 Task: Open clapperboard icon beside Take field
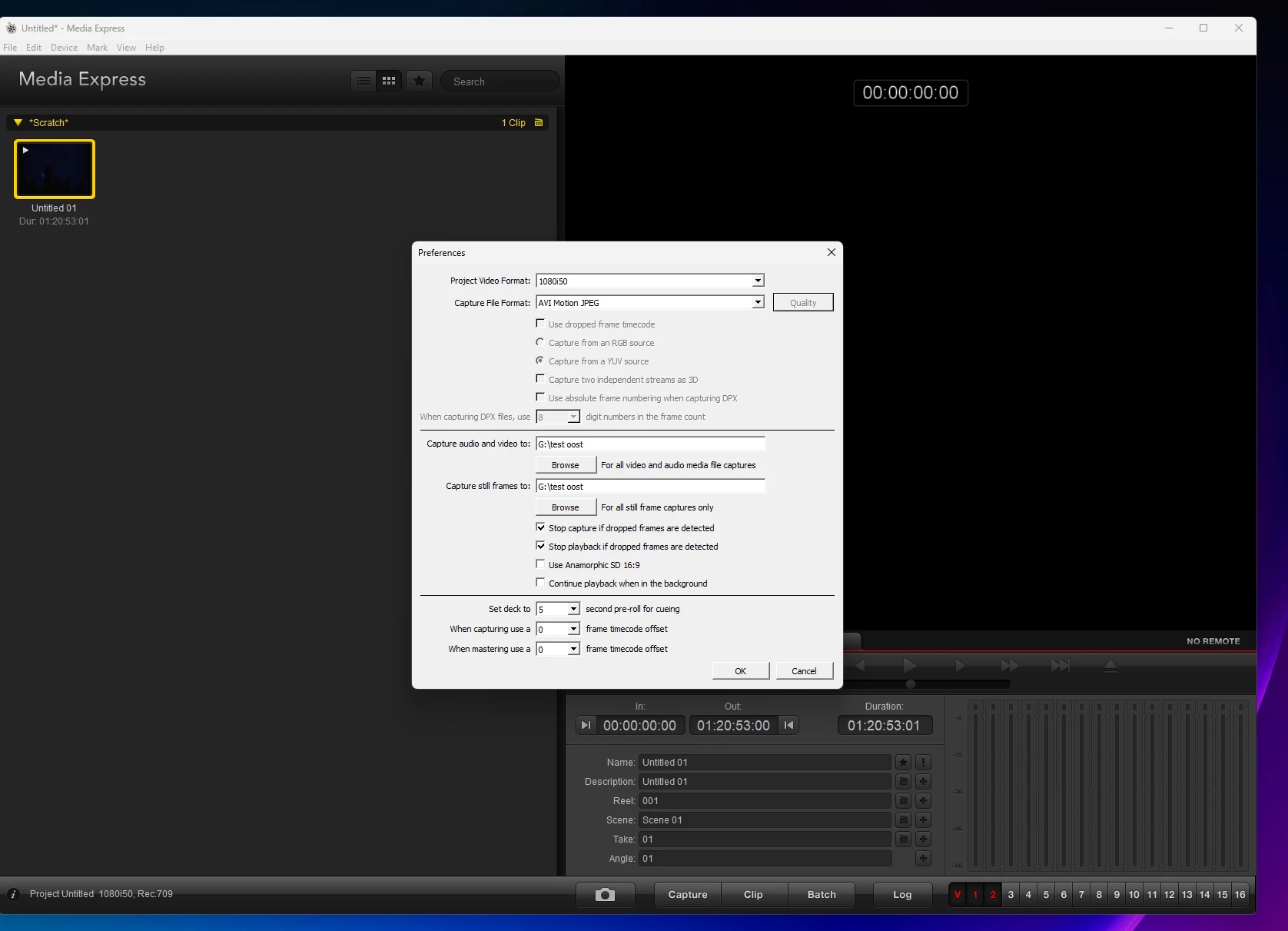coord(903,839)
